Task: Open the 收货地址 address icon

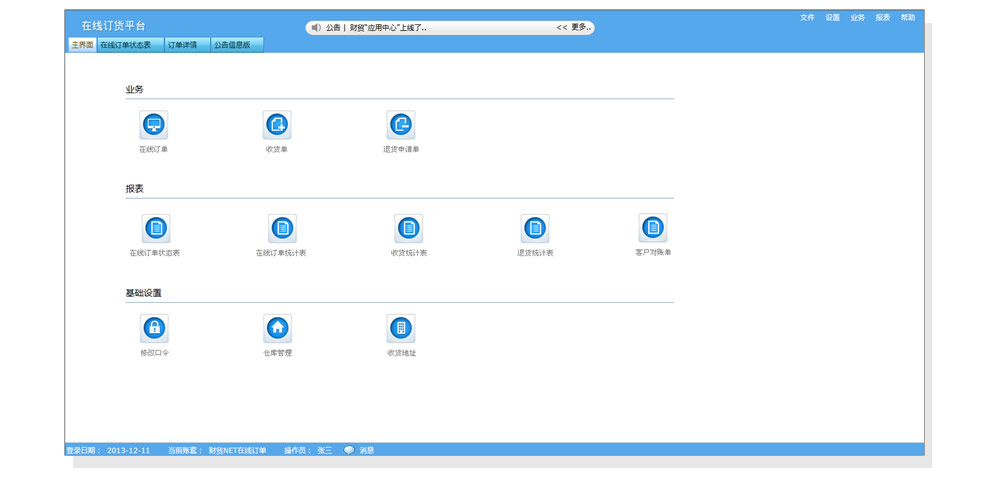Action: click(401, 328)
